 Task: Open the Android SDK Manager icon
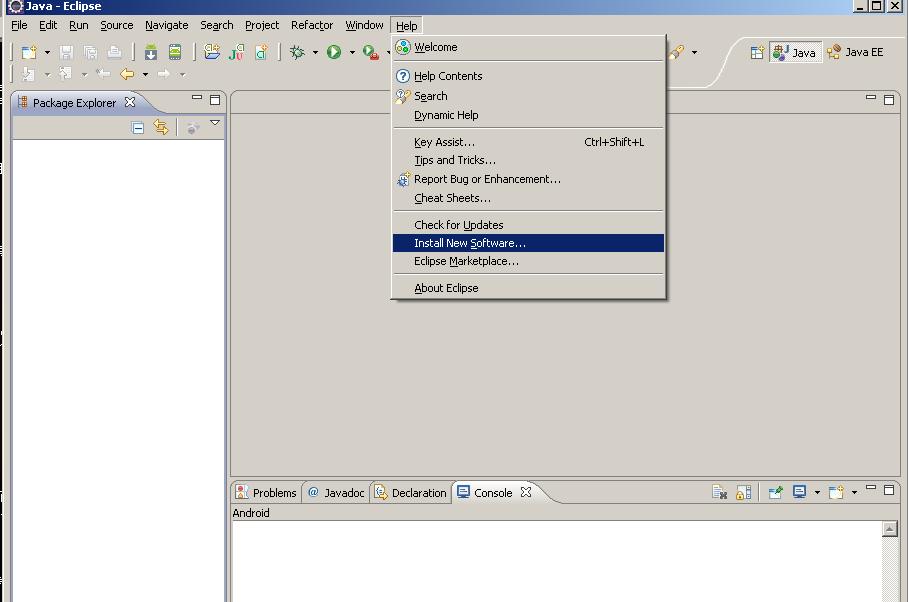pos(151,52)
